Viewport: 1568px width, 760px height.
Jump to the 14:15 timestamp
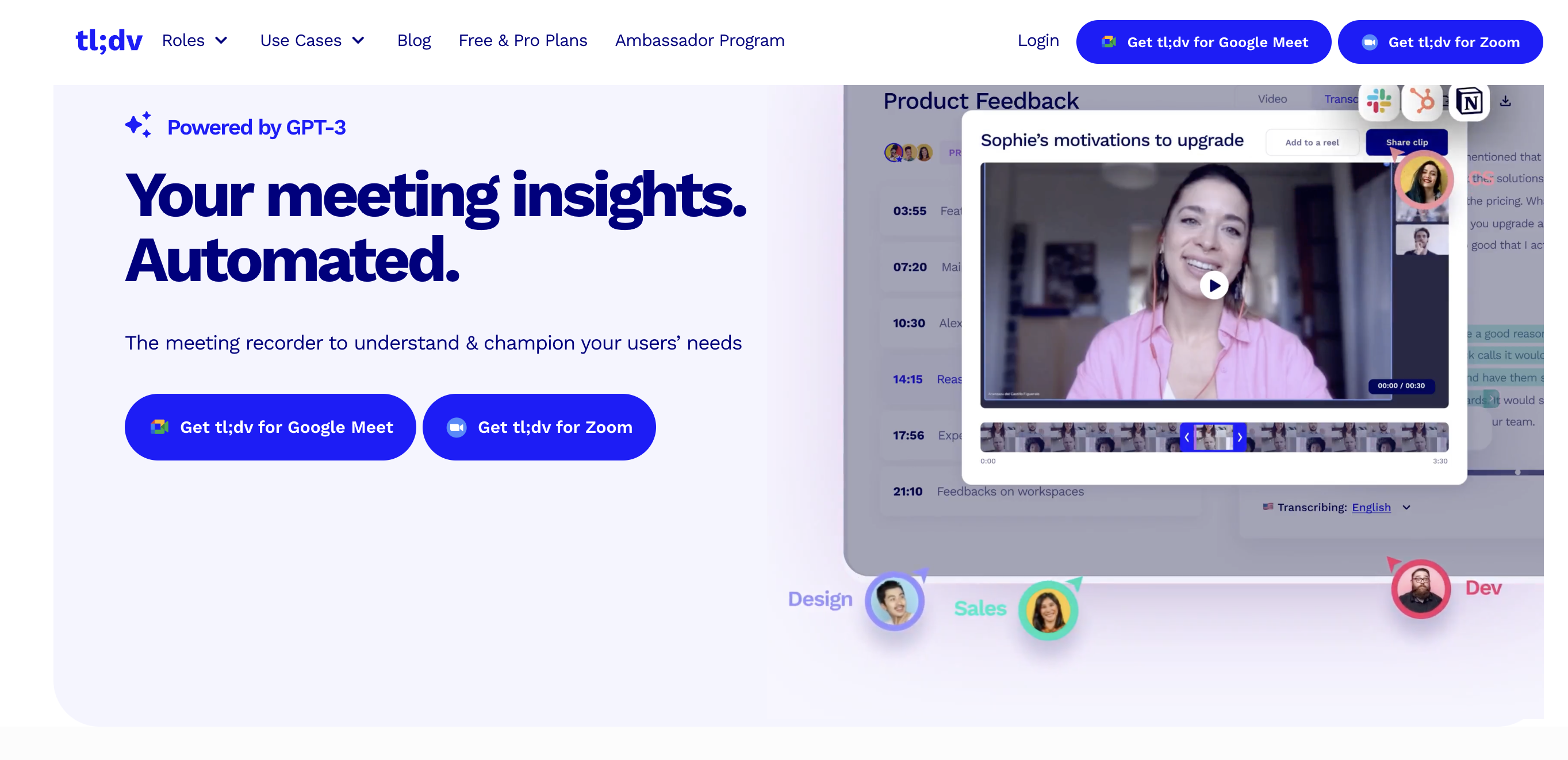(x=907, y=379)
